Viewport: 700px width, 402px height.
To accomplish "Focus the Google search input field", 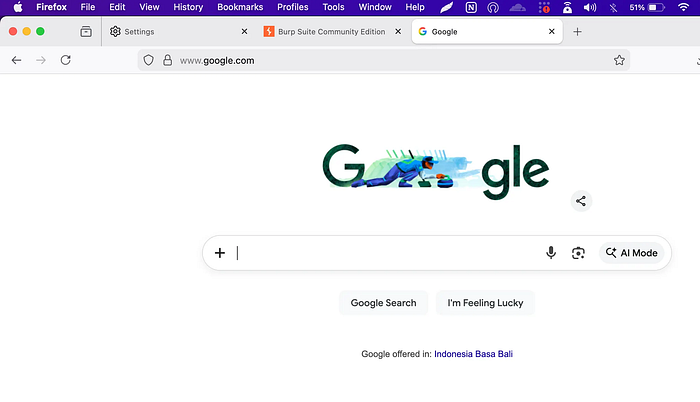I will 388,253.
